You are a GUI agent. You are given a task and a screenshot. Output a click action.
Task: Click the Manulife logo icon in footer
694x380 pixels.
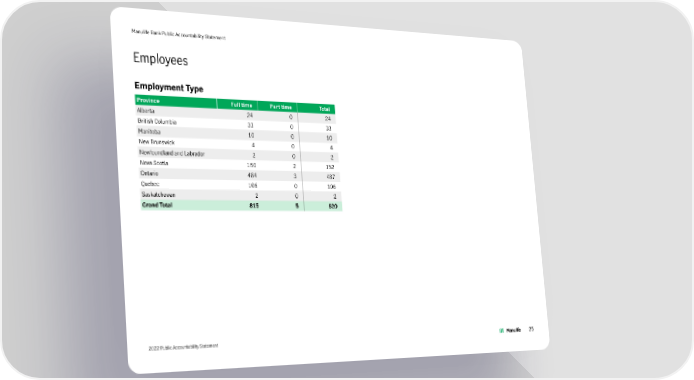click(501, 330)
